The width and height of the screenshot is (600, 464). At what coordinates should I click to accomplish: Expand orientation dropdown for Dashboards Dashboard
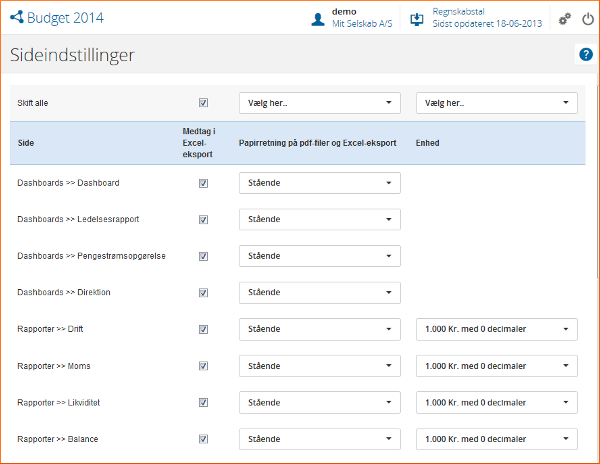click(319, 183)
